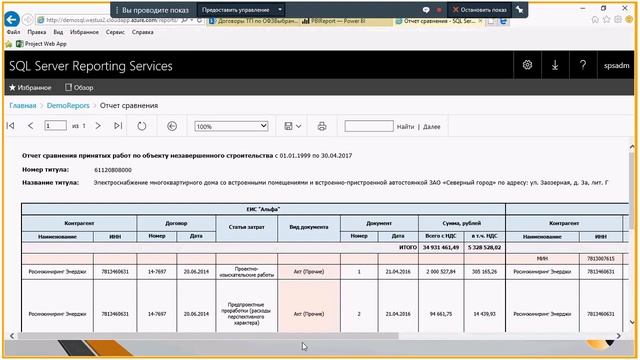Viewport: 640px width, 360px height.
Task: Pin the sharing toolbar
Action: (x=519, y=10)
